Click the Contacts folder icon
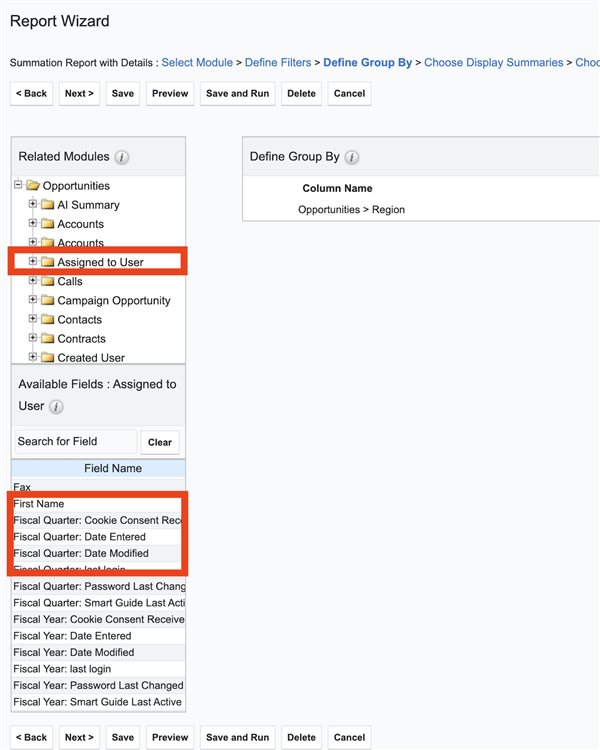Image resolution: width=600 pixels, height=750 pixels. (x=47, y=320)
